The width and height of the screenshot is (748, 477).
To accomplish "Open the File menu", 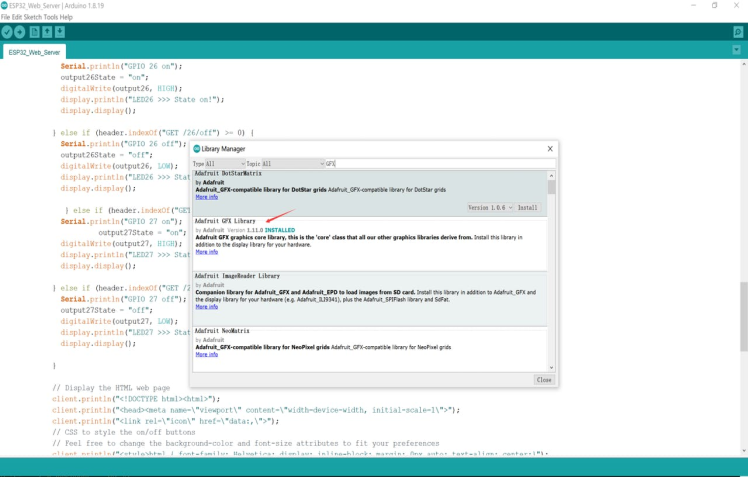I will pyautogui.click(x=7, y=17).
